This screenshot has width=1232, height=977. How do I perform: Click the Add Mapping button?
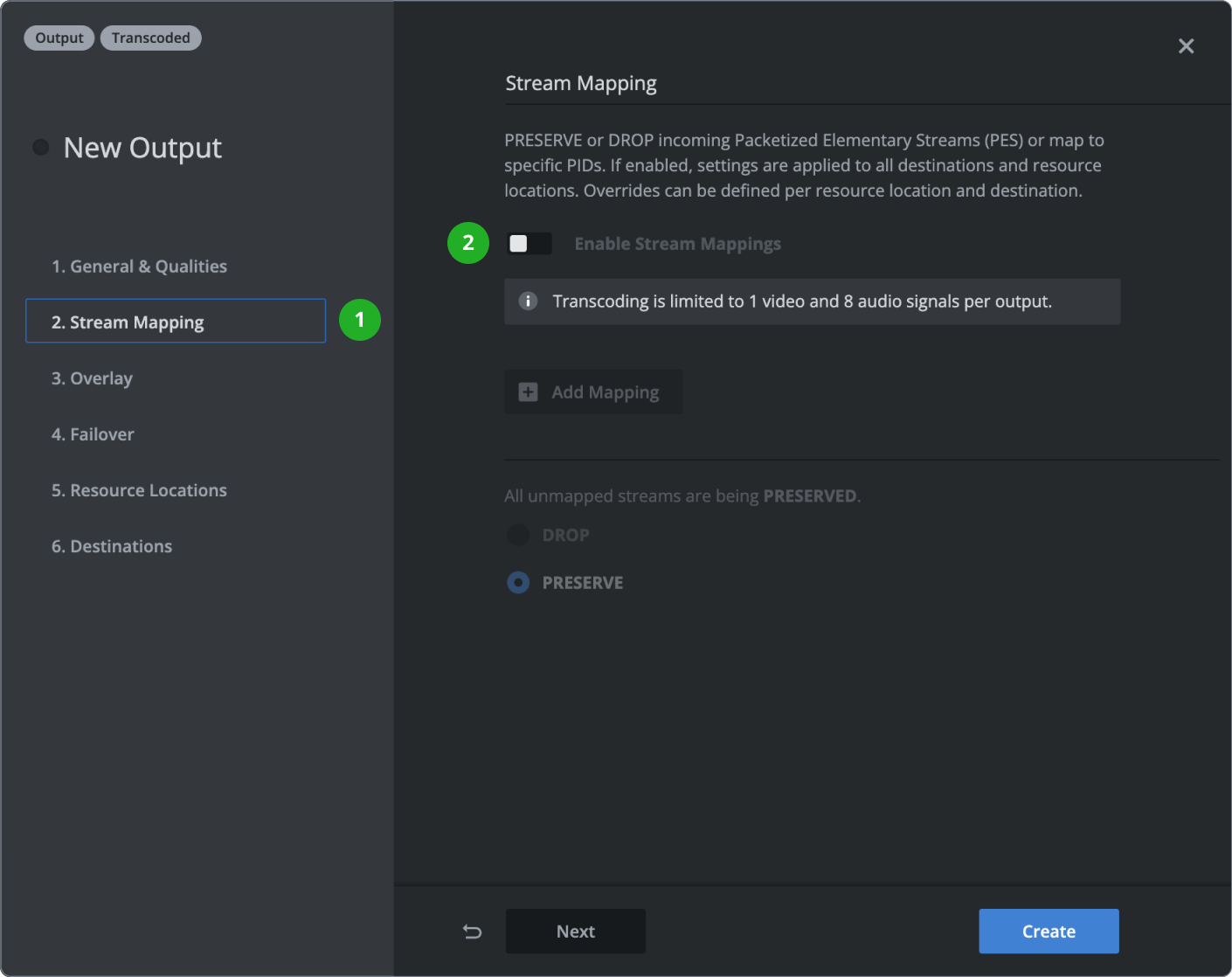pos(593,391)
